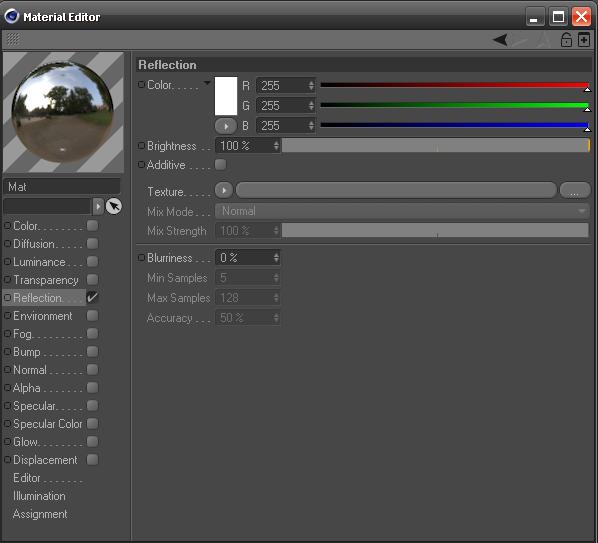Click the animation dot beside reflection Color
This screenshot has height=543, width=598.
pyautogui.click(x=141, y=84)
